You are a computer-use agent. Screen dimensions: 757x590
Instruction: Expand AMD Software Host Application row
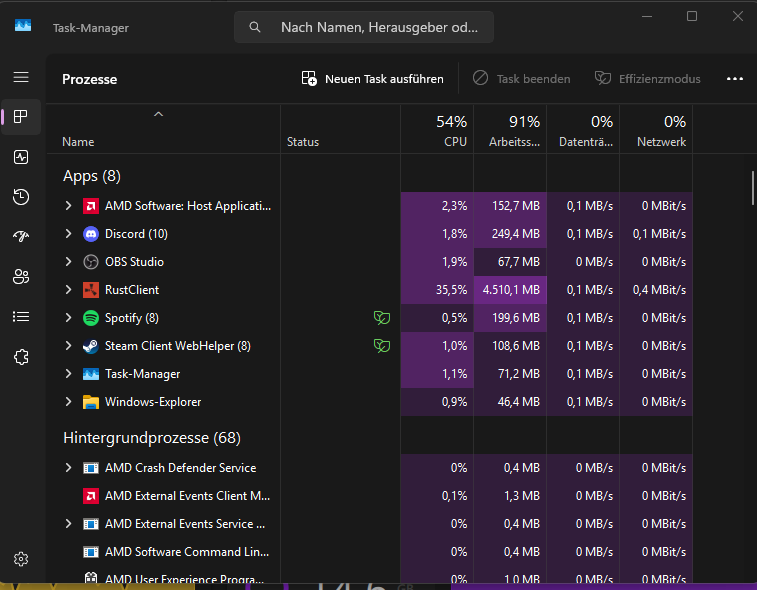pyautogui.click(x=68, y=206)
